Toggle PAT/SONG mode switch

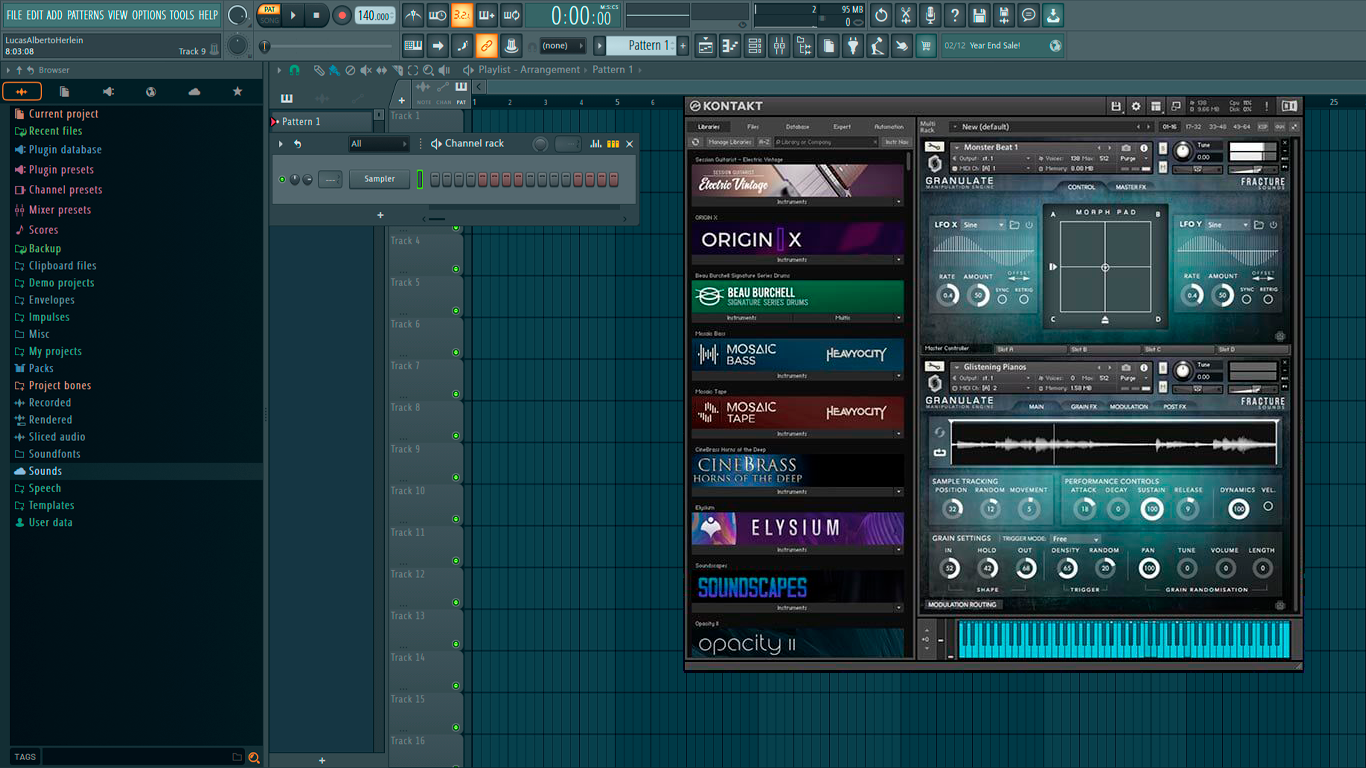click(x=269, y=15)
